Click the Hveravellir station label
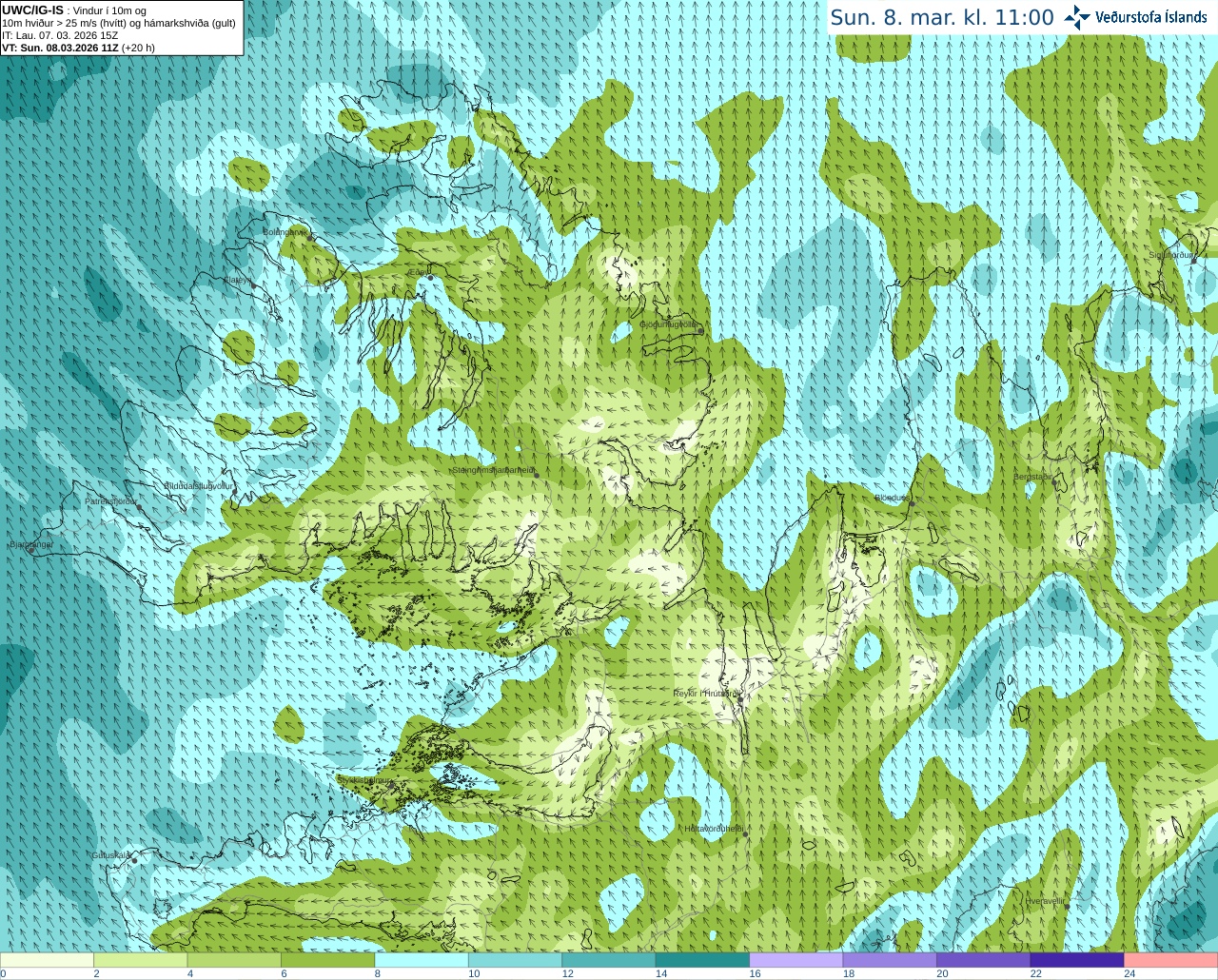The height and width of the screenshot is (980, 1218). tap(1045, 901)
